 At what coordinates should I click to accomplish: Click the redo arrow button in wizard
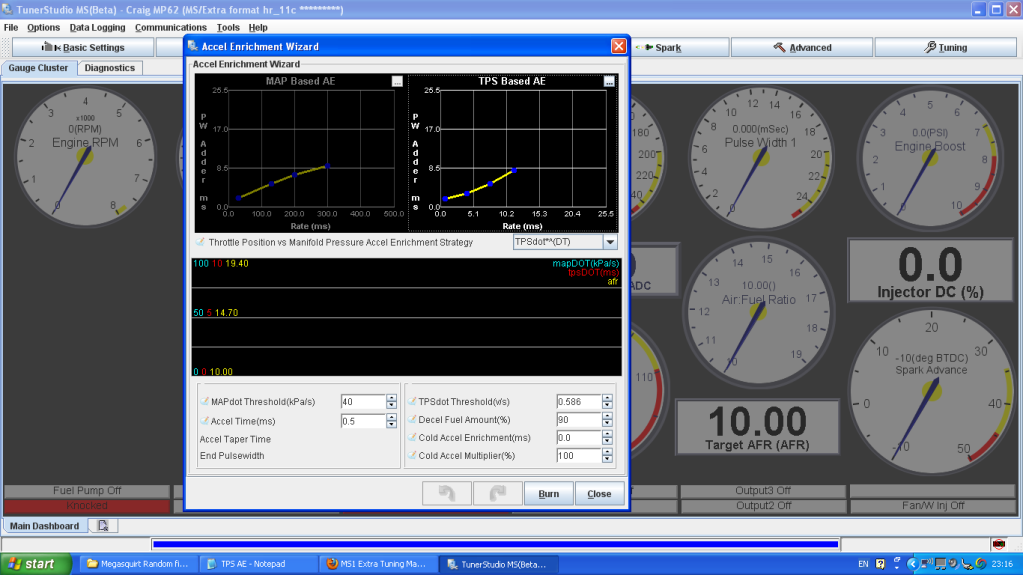pyautogui.click(x=498, y=493)
